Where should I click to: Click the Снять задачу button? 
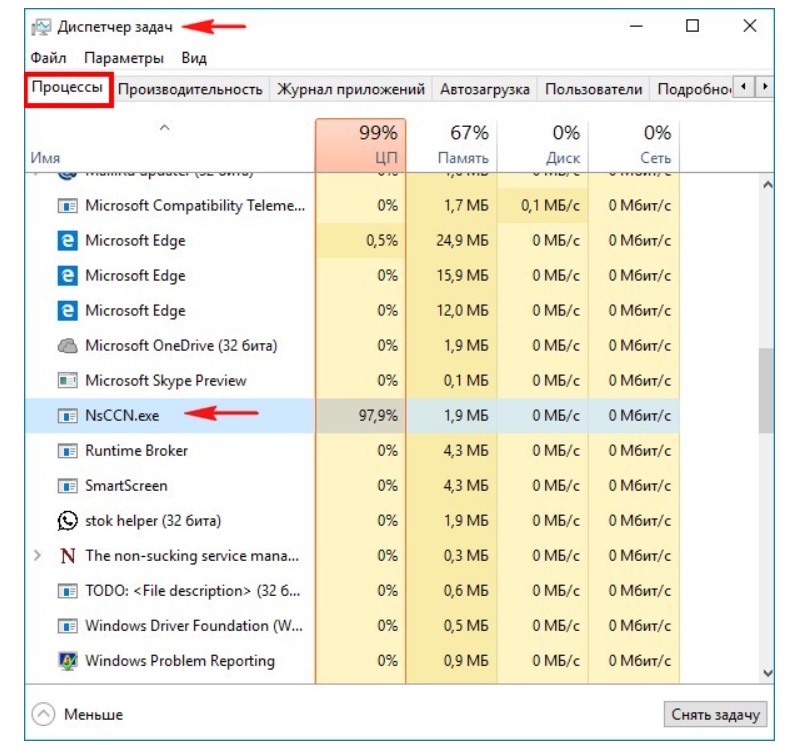coord(715,714)
